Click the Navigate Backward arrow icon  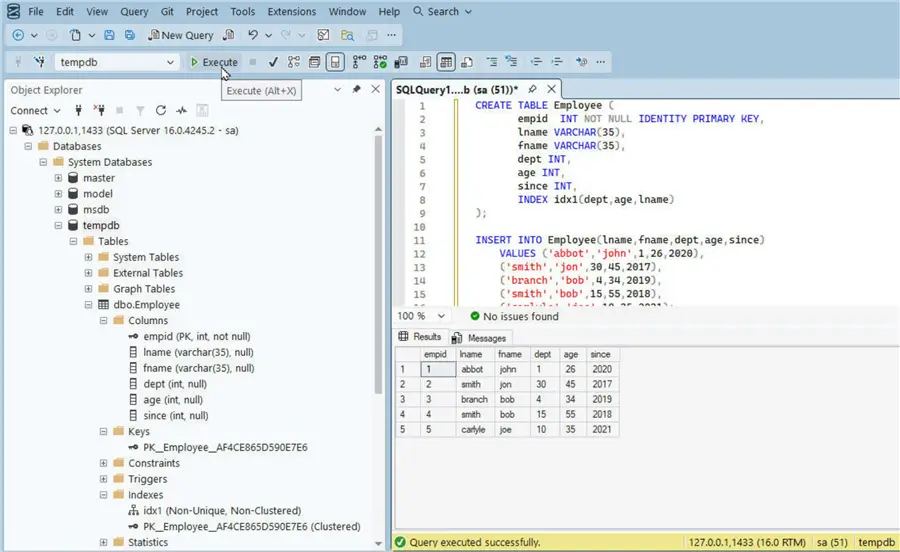[18, 35]
